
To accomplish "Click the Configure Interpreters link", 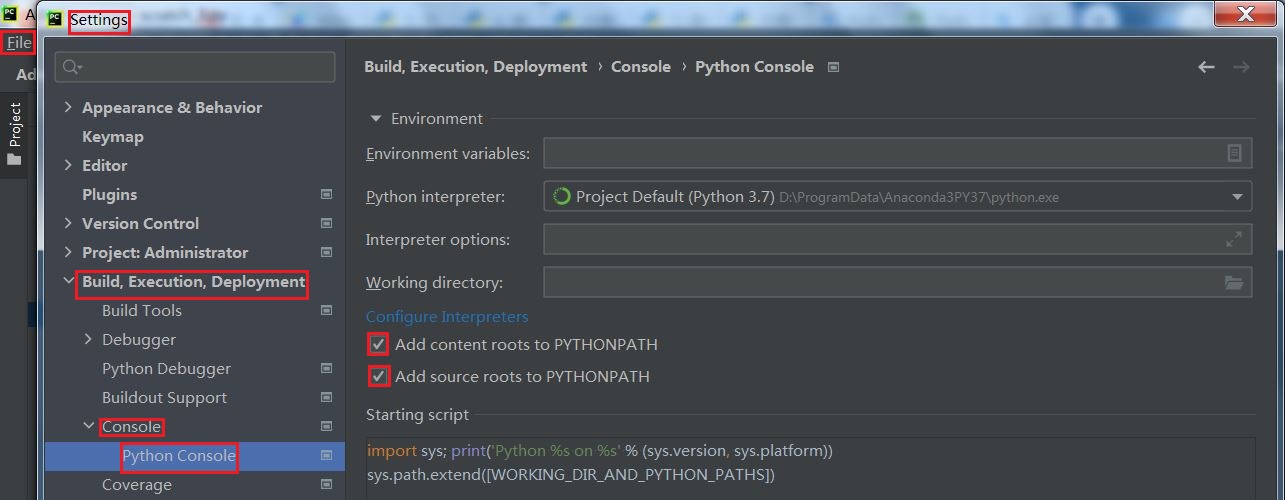I will (447, 317).
